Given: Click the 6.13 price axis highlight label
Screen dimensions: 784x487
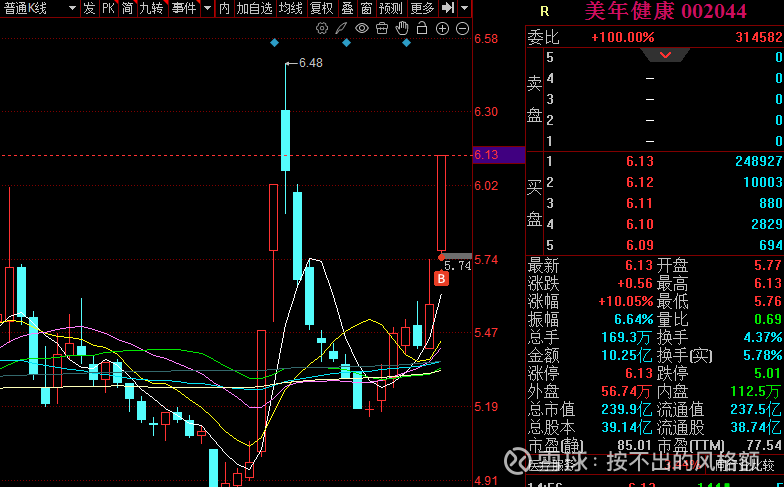Looking at the screenshot, I should (498, 155).
